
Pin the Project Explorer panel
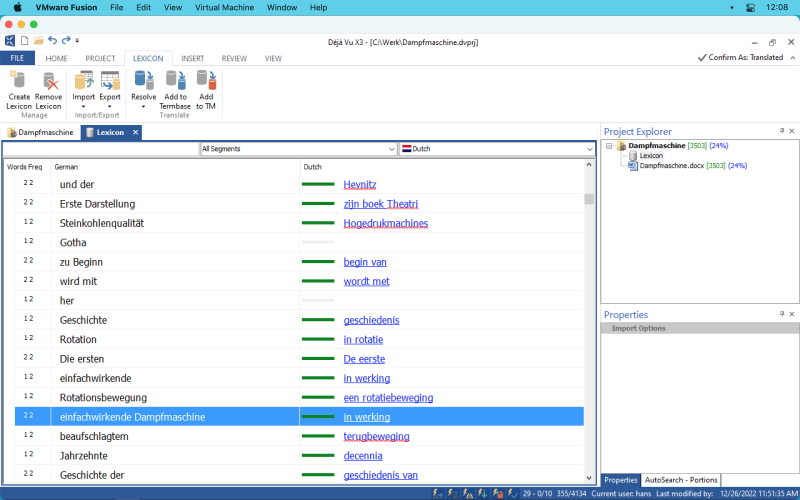point(782,131)
